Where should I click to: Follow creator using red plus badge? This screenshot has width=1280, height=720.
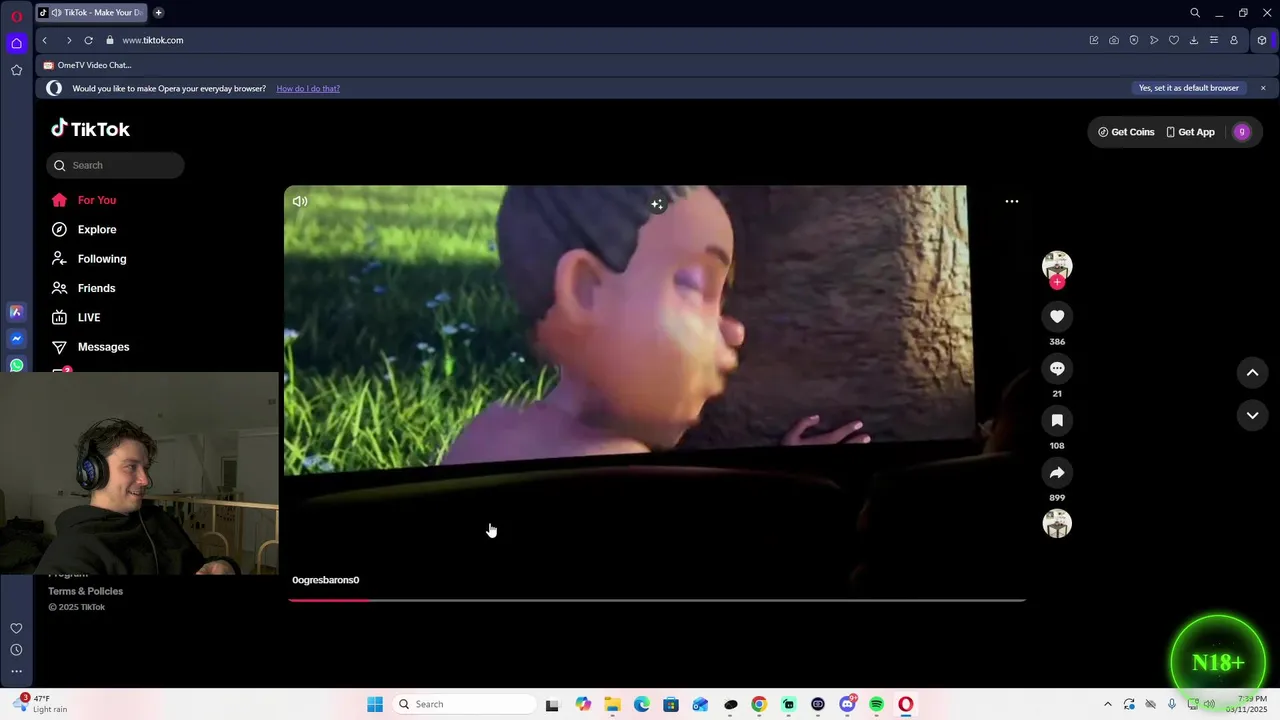coord(1057,283)
